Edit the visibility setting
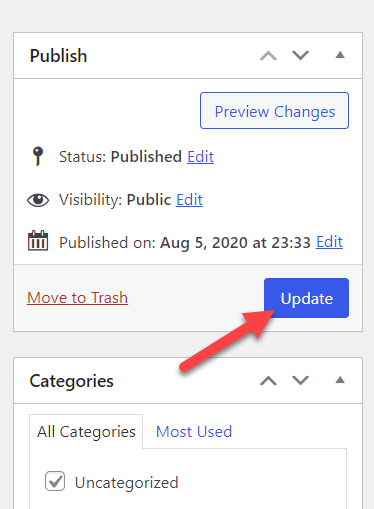The image size is (374, 509). [189, 200]
